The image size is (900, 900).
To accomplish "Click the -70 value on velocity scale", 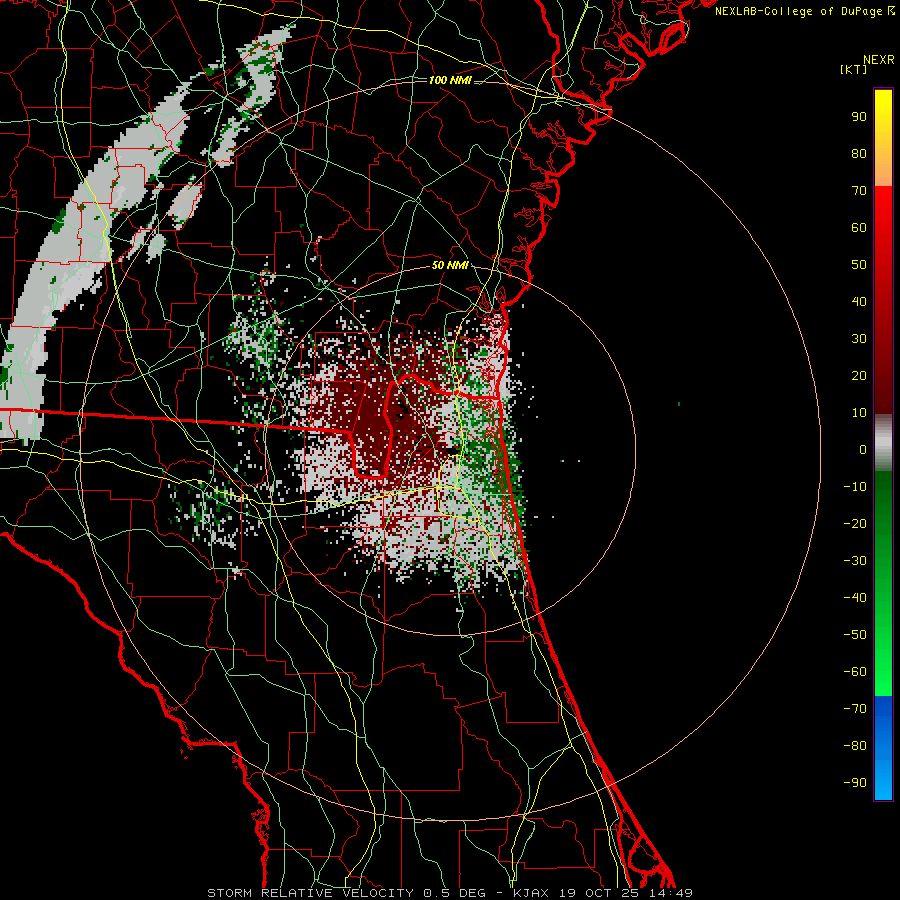I will (855, 709).
